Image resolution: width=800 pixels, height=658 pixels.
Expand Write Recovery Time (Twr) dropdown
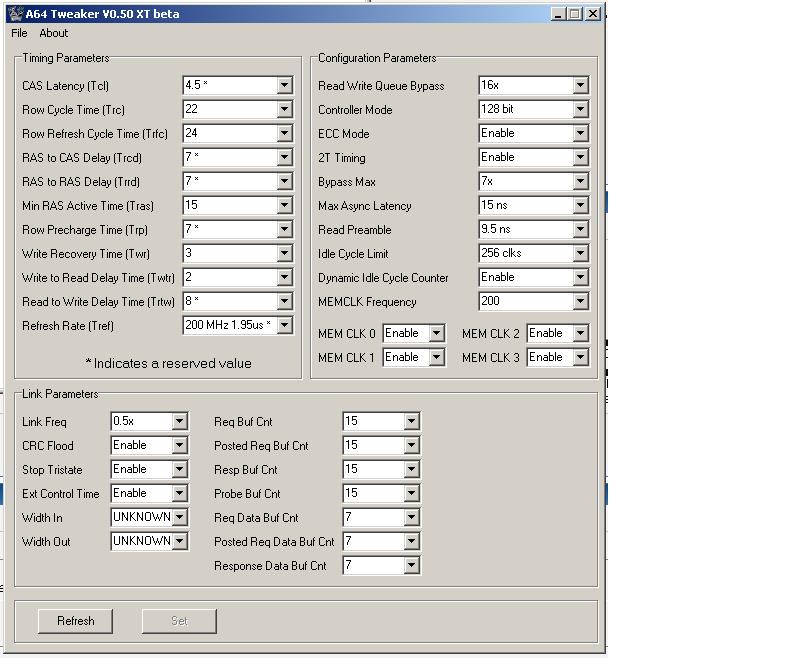[285, 253]
